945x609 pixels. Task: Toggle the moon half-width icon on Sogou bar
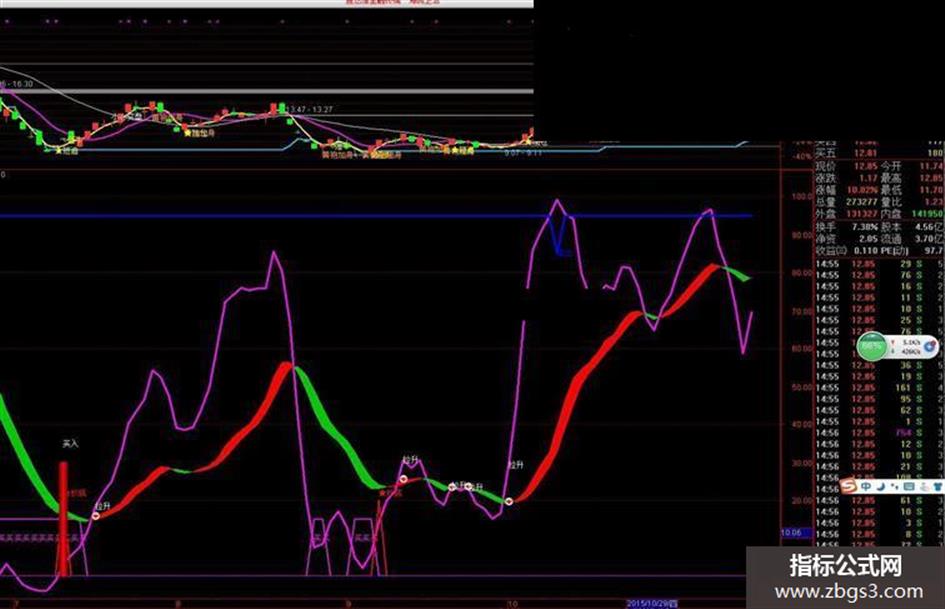(x=881, y=487)
